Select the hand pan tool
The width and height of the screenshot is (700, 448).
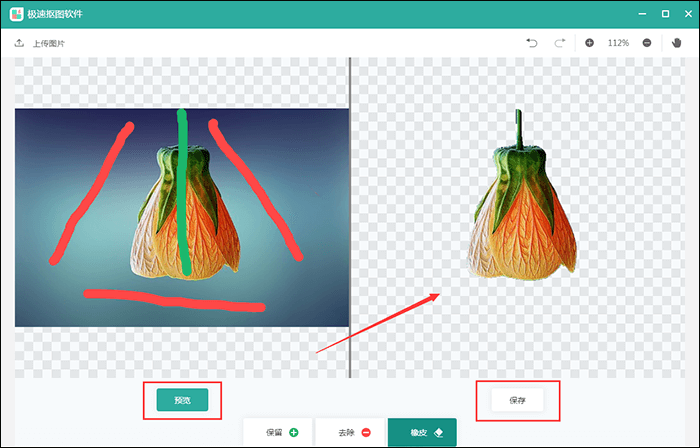[x=676, y=43]
